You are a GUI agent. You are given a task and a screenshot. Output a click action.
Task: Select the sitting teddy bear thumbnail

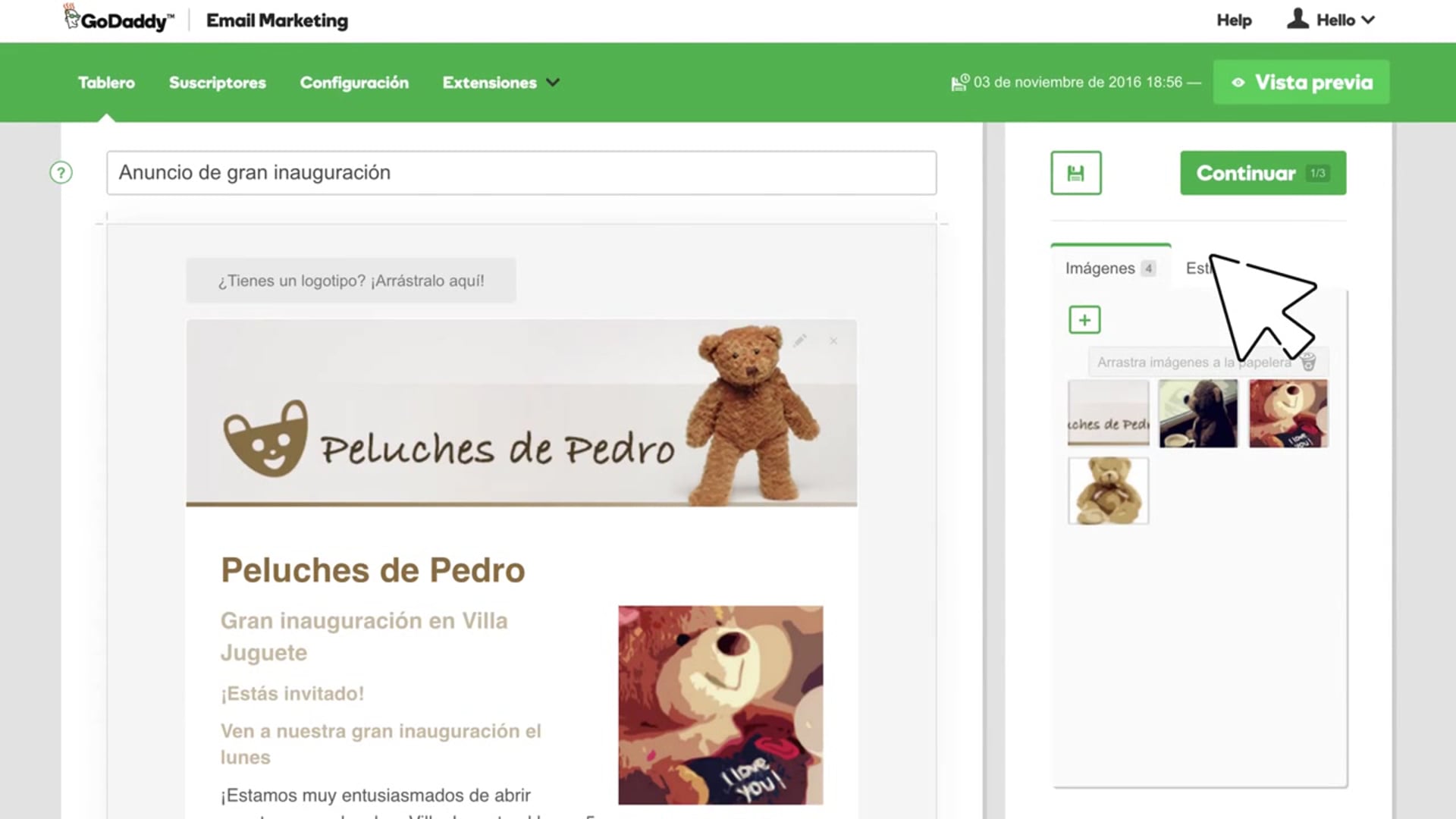point(1108,490)
